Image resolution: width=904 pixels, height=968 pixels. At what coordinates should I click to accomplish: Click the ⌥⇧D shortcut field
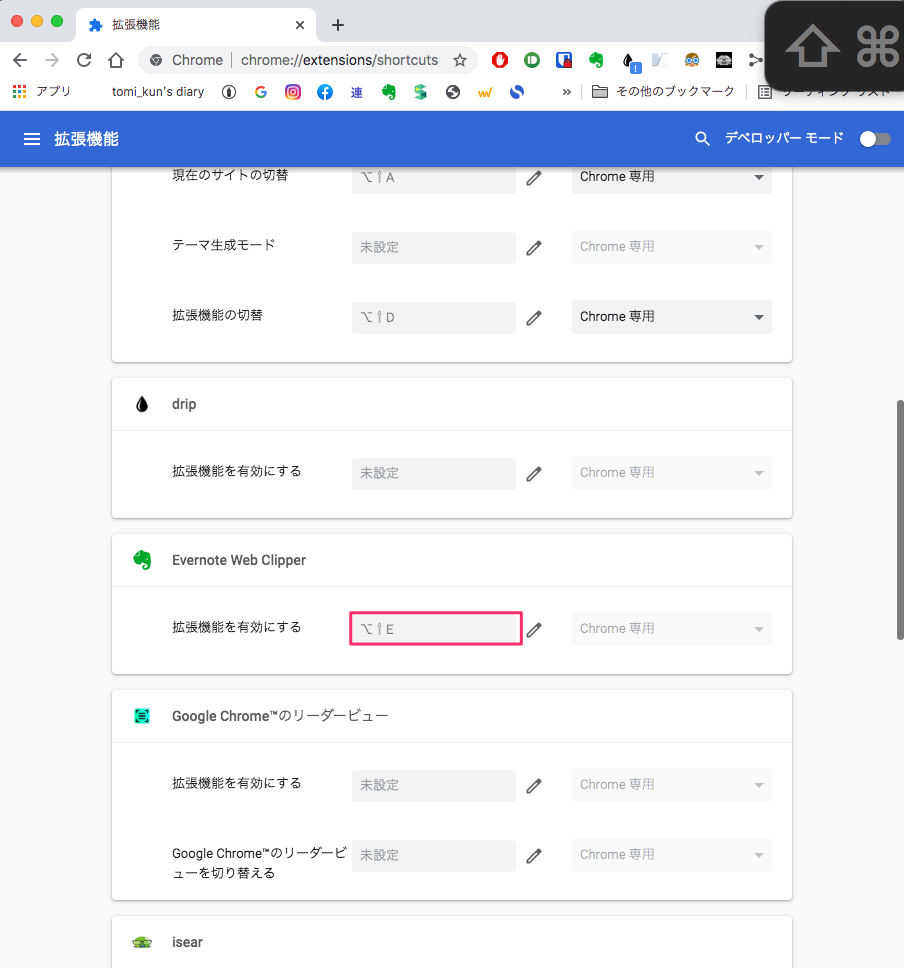433,317
